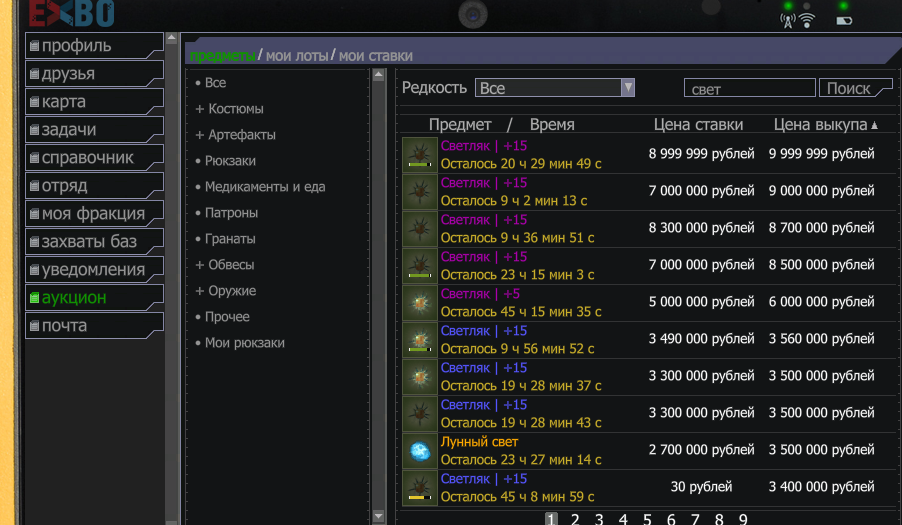This screenshot has width=902, height=525.
Task: Go to page 7 of results
Action: pos(695,519)
